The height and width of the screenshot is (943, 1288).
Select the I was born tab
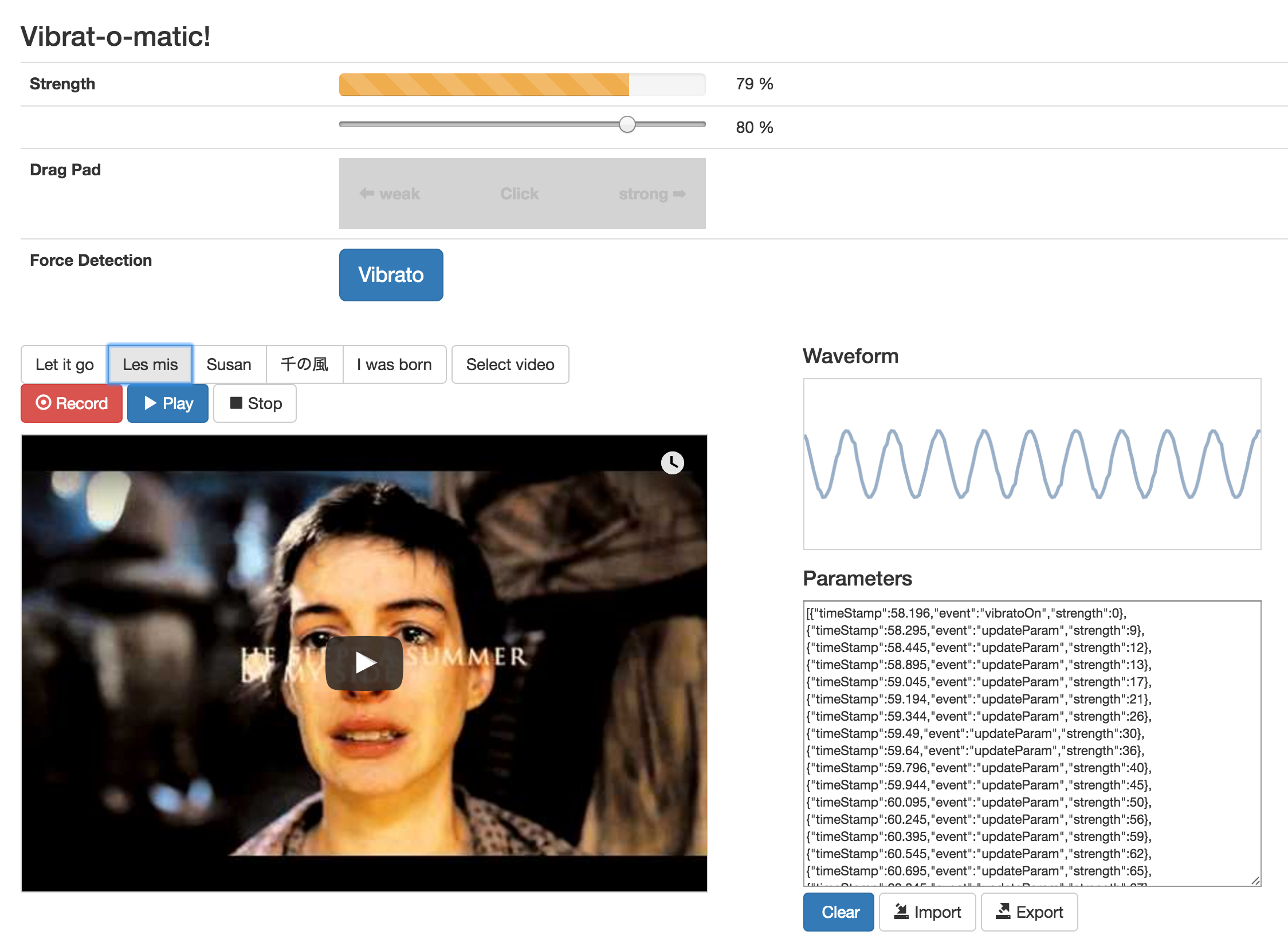(x=394, y=364)
